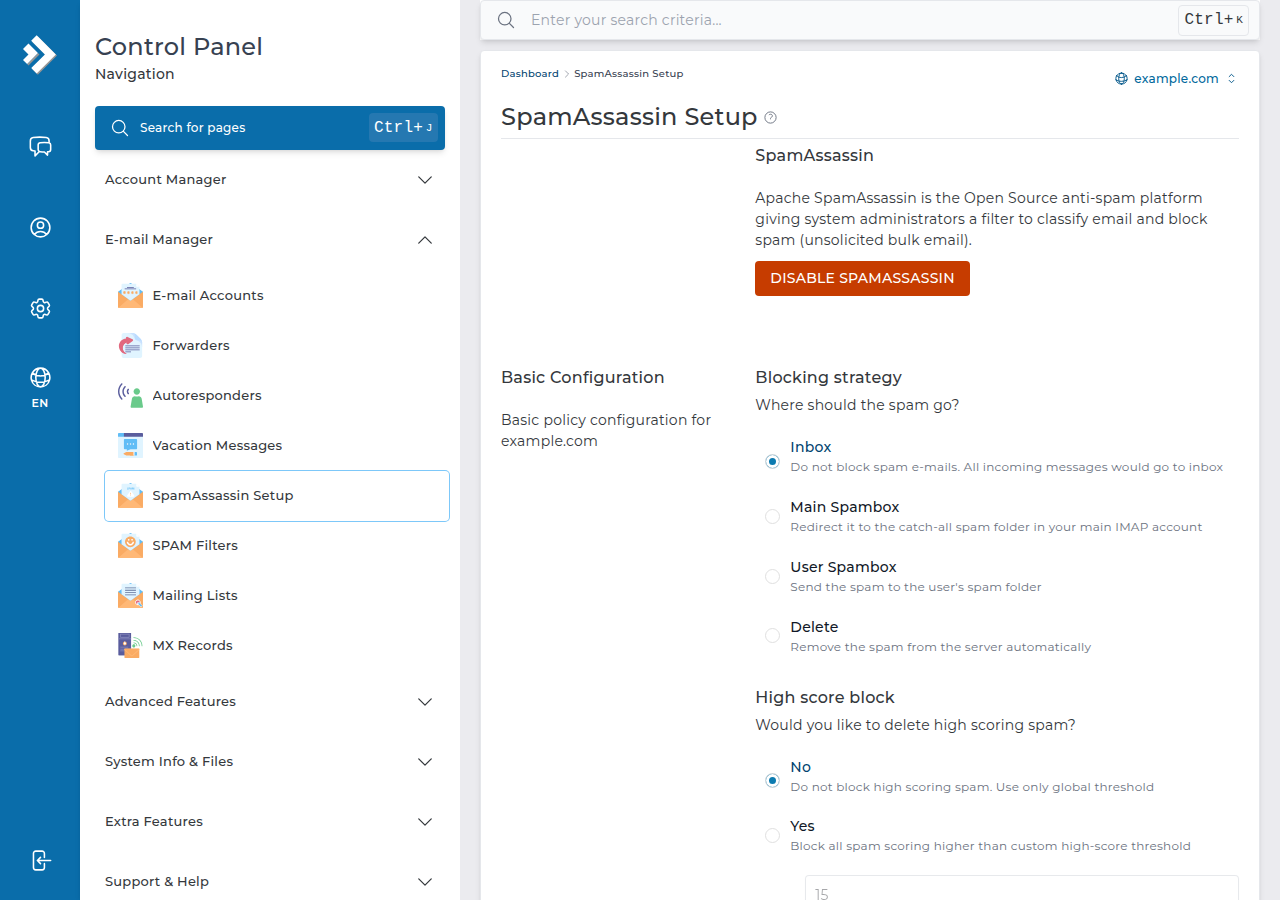Click the "Basic Configuration" heading

(583, 378)
